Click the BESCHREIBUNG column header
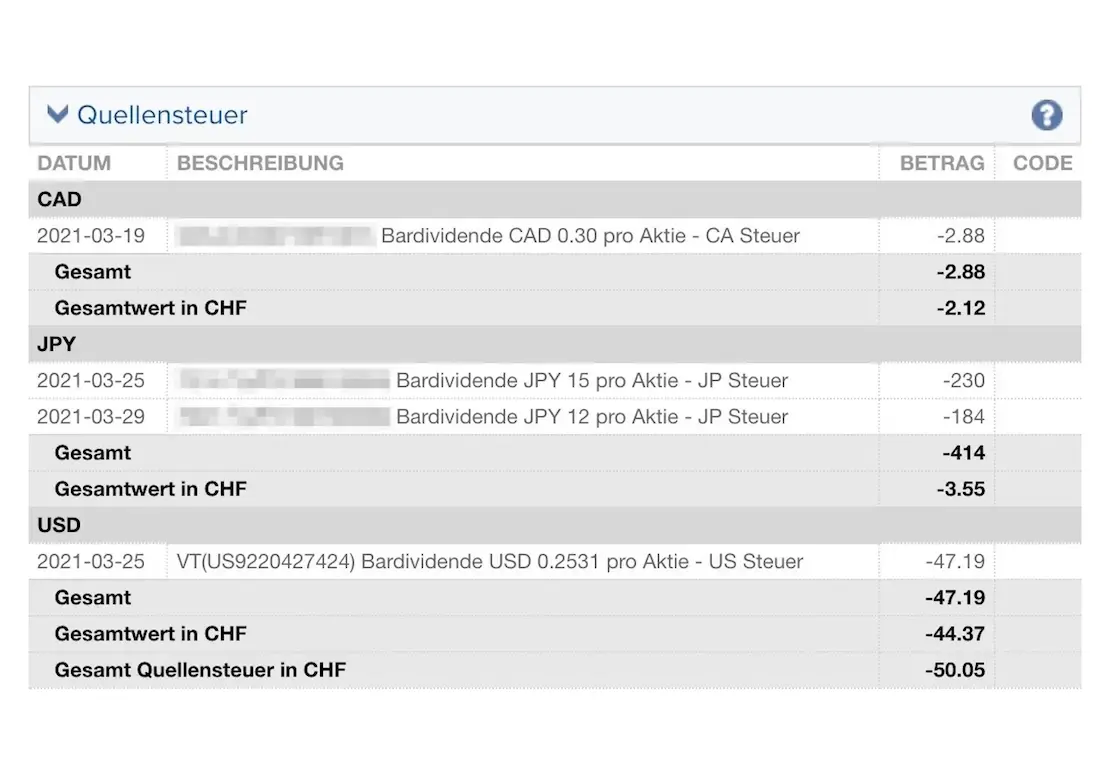 pos(260,163)
